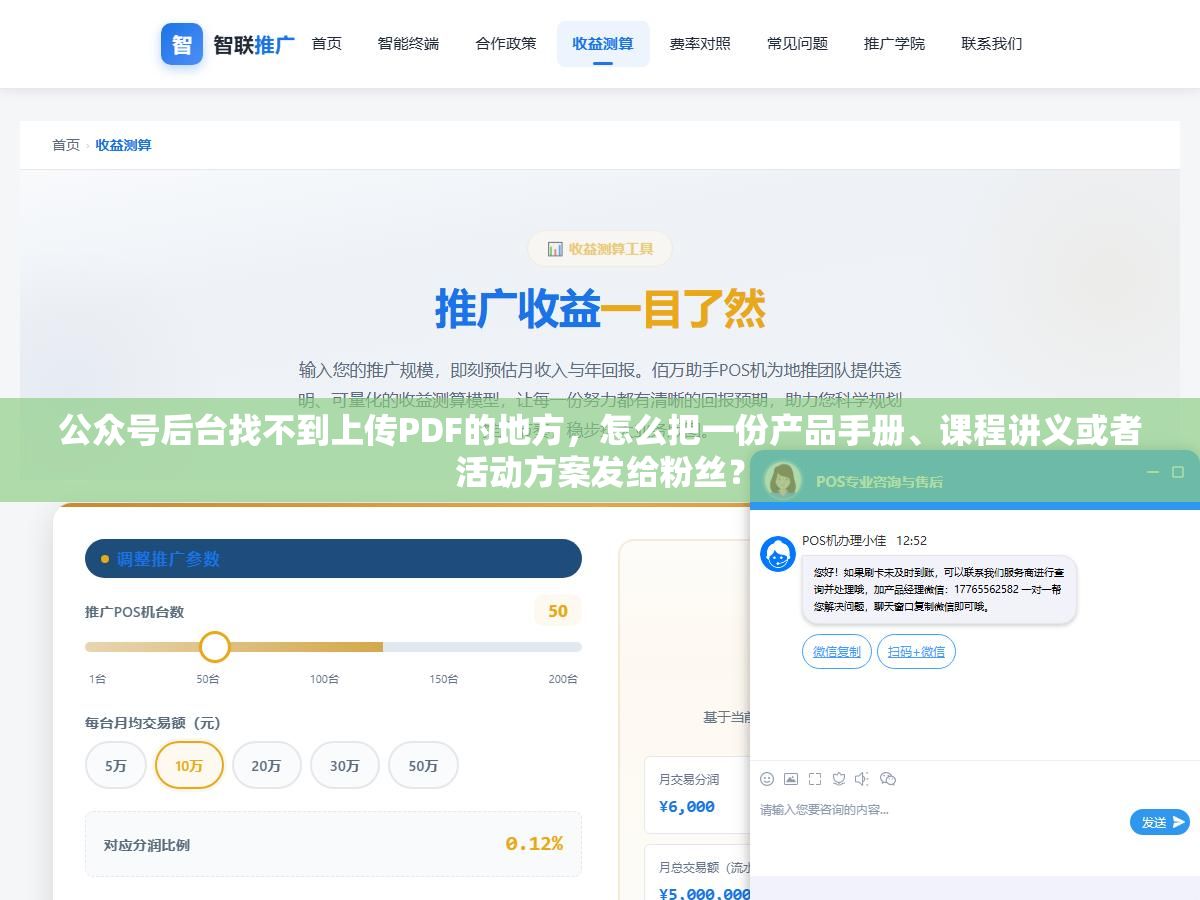
Task: Select 5万 monthly transaction option
Action: point(116,766)
